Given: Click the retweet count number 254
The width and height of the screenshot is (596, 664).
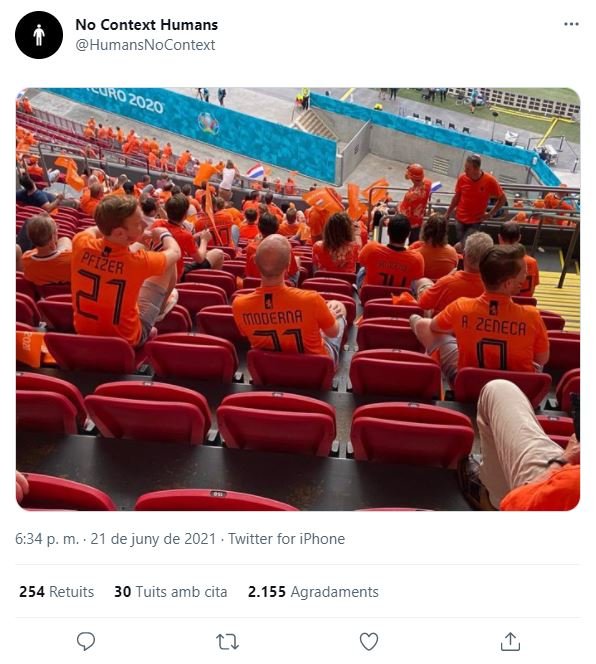Looking at the screenshot, I should click(x=32, y=592).
